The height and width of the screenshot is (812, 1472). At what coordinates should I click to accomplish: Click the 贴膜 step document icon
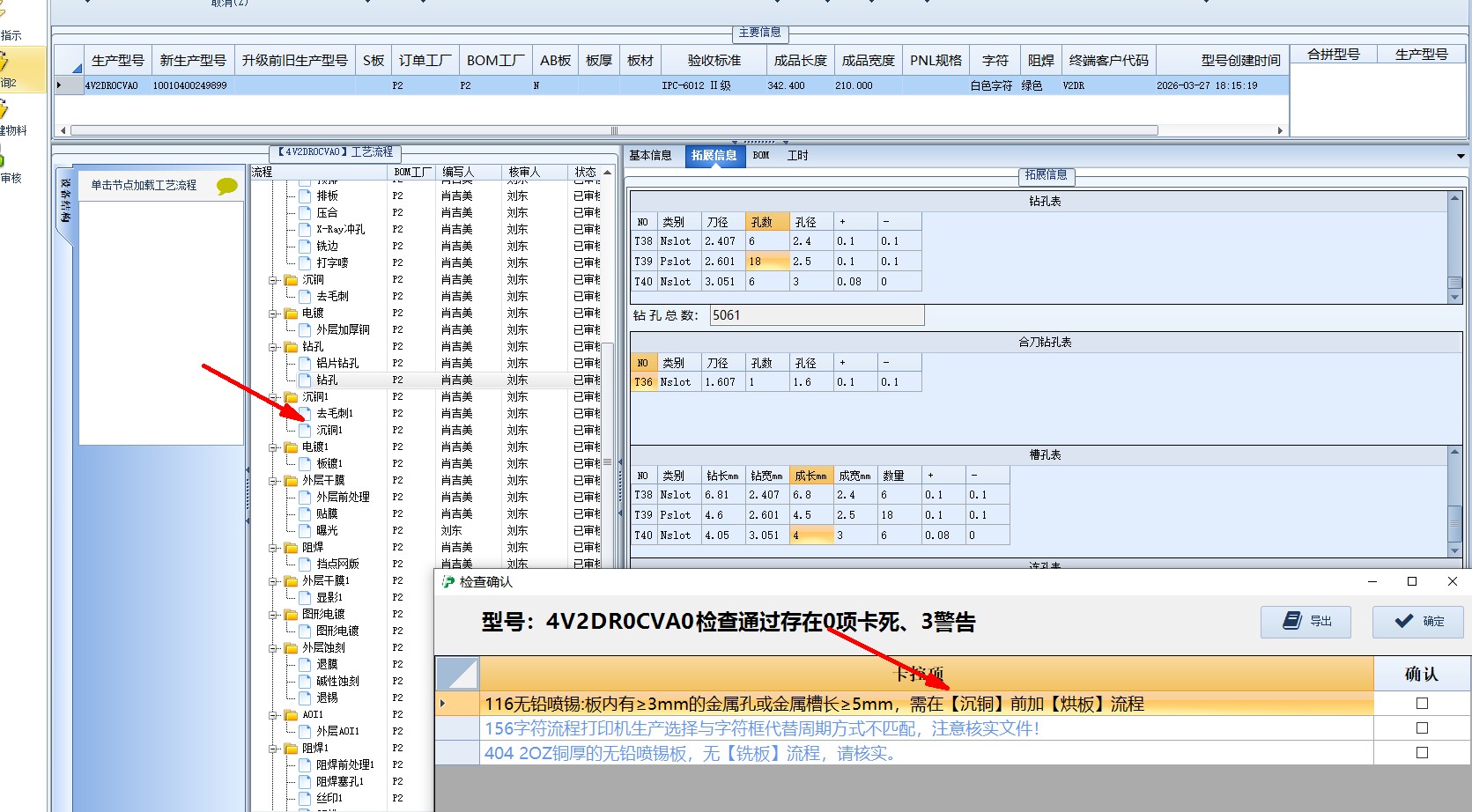click(305, 514)
